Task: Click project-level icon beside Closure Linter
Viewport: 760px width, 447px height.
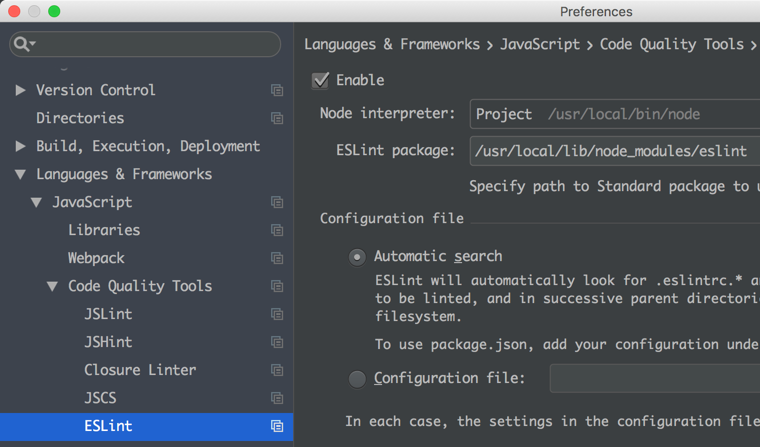Action: (277, 370)
